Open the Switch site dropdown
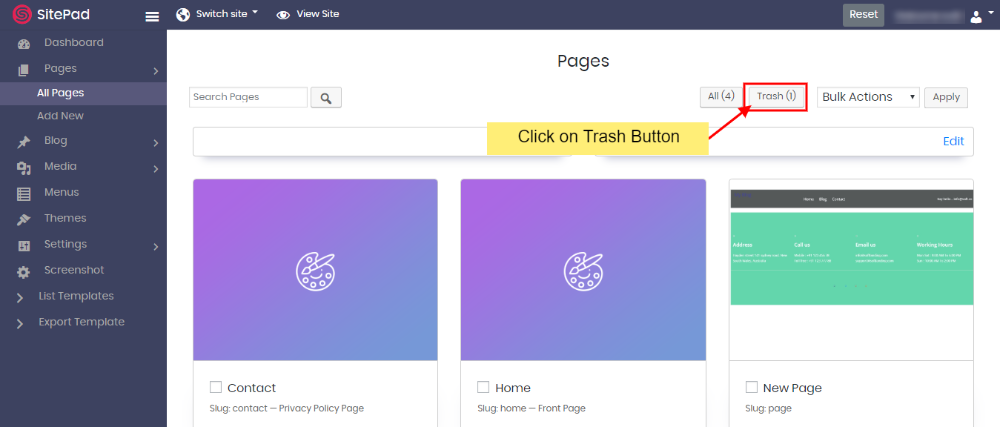The height and width of the screenshot is (427, 1000). pos(218,15)
